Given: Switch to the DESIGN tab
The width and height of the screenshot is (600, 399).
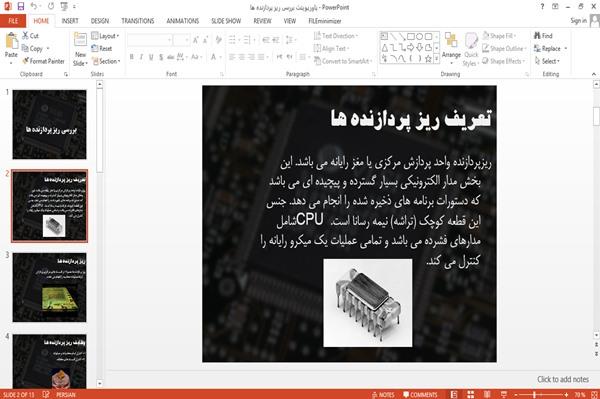Looking at the screenshot, I should coord(100,21).
